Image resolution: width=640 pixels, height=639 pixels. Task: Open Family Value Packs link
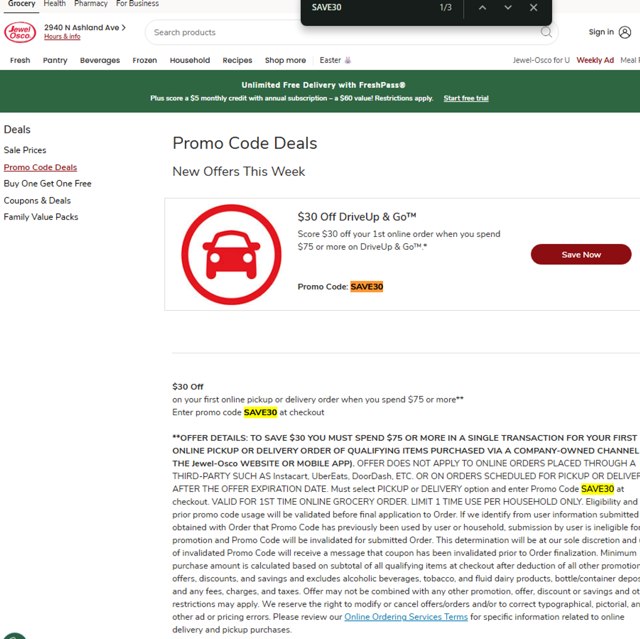pos(41,217)
